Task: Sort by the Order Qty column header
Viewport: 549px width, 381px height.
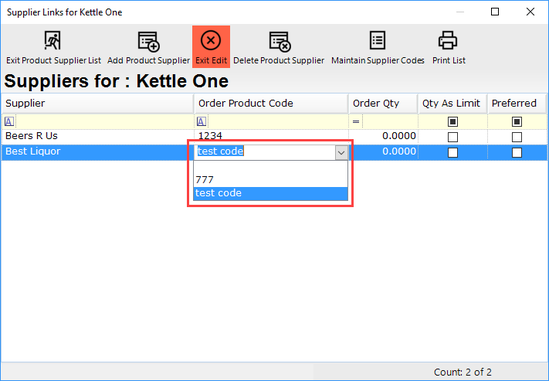Action: (383, 103)
